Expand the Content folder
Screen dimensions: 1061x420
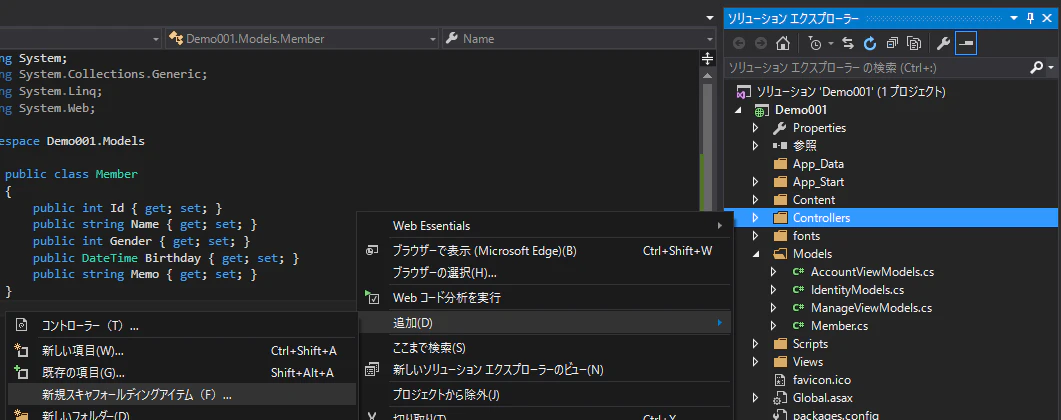tap(756, 200)
